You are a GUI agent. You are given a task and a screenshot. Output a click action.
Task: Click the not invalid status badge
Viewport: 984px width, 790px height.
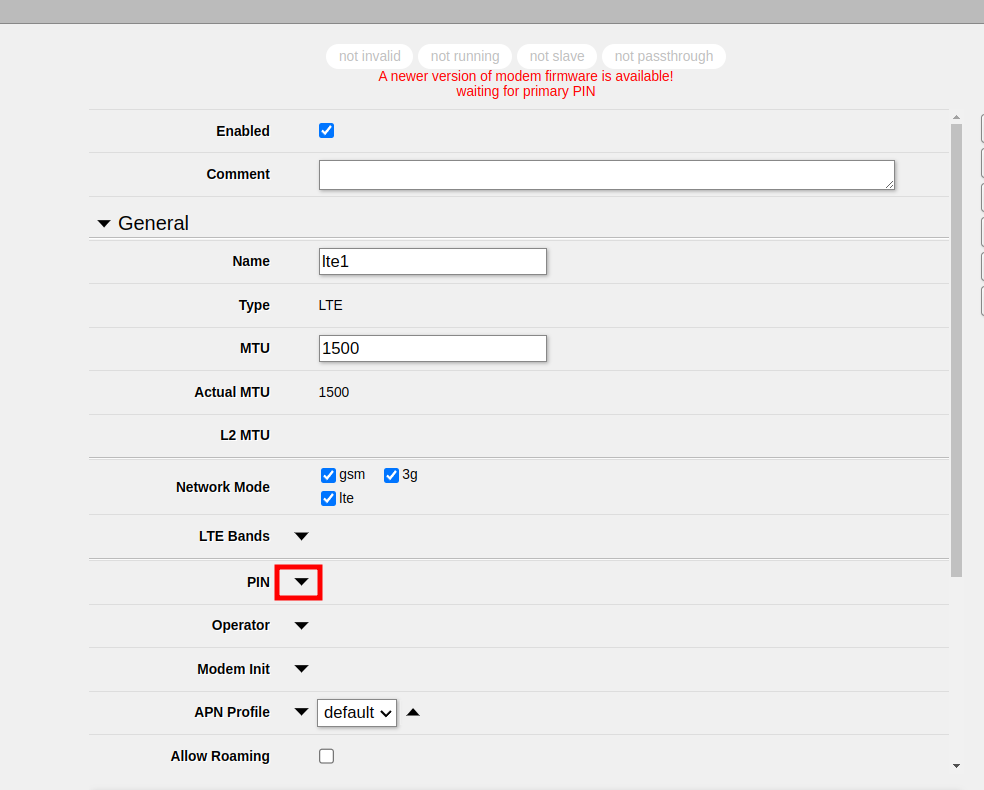pyautogui.click(x=370, y=56)
